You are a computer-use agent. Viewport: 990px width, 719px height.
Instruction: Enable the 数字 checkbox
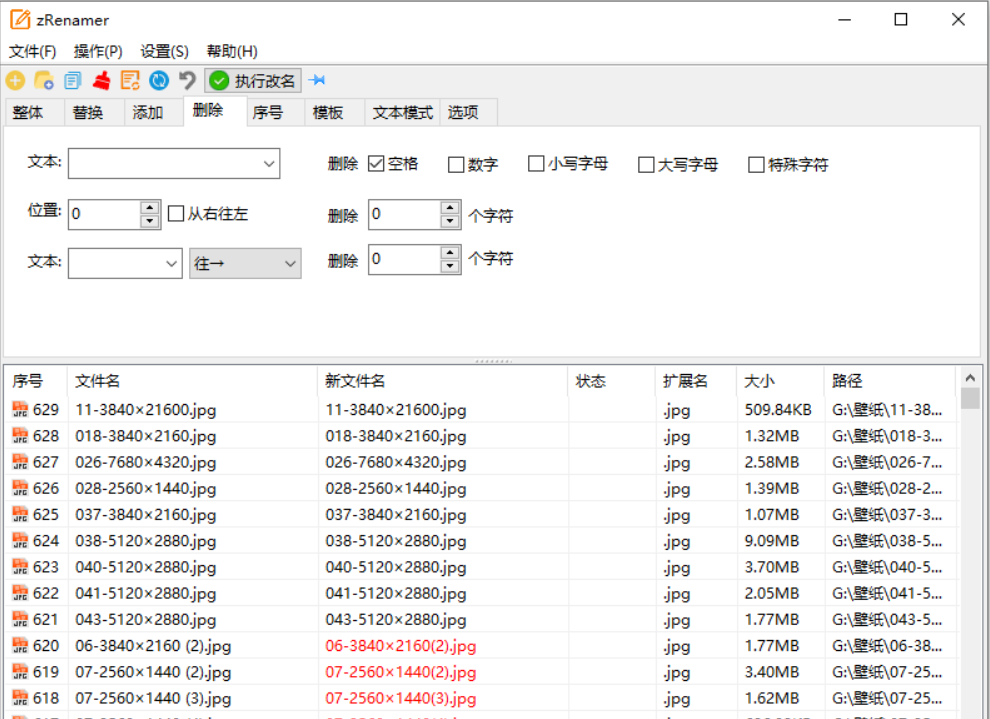coord(456,165)
